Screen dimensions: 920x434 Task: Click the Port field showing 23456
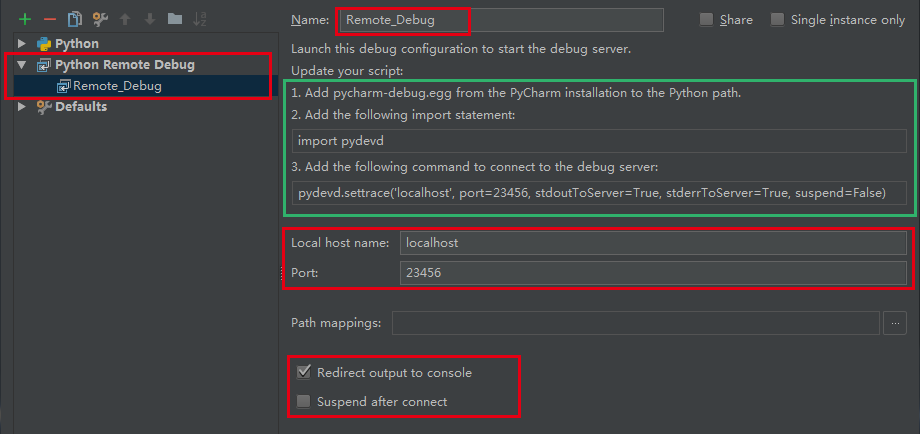[x=653, y=273]
